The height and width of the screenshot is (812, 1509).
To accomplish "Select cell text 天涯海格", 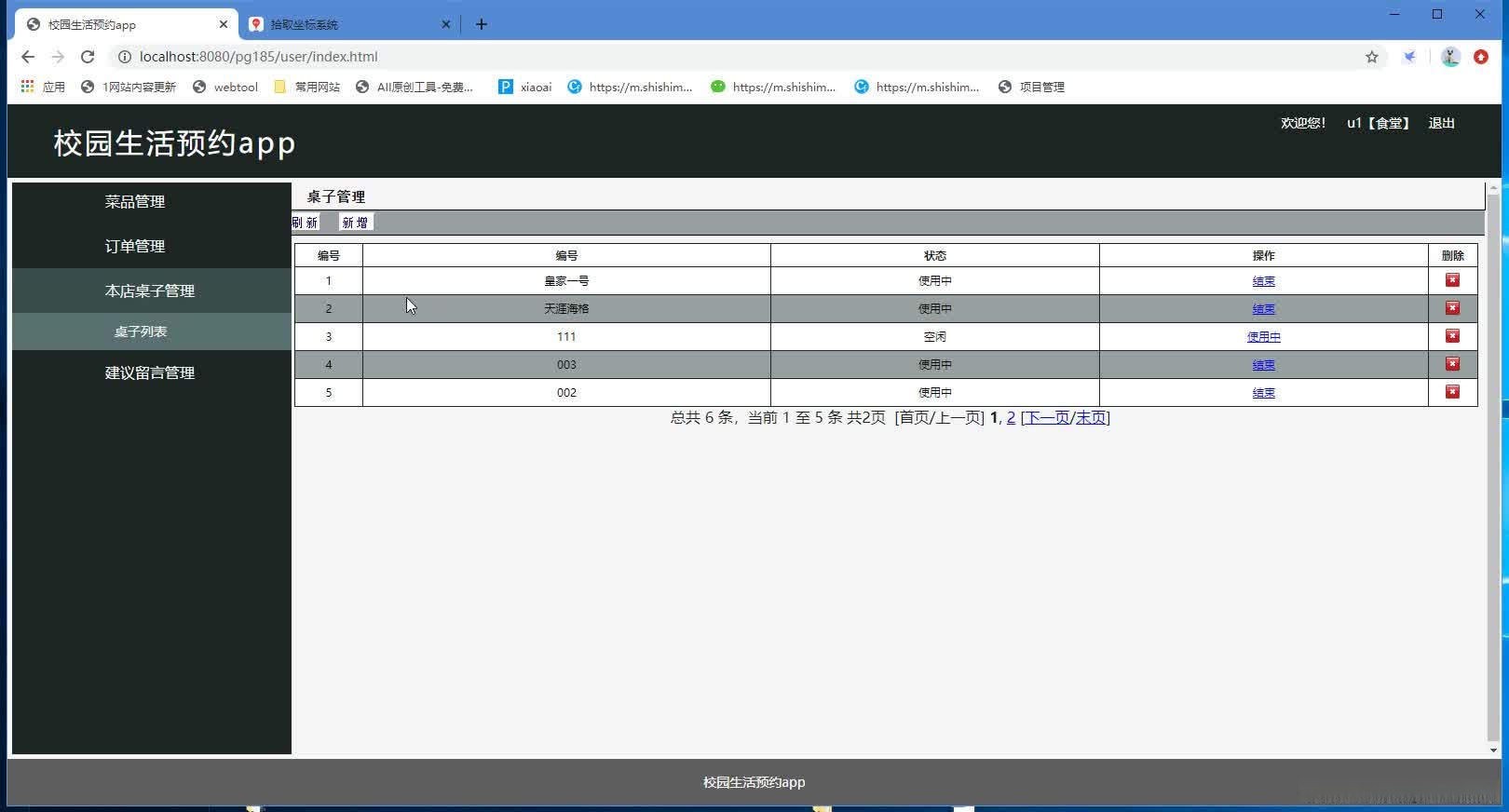I will tap(566, 308).
